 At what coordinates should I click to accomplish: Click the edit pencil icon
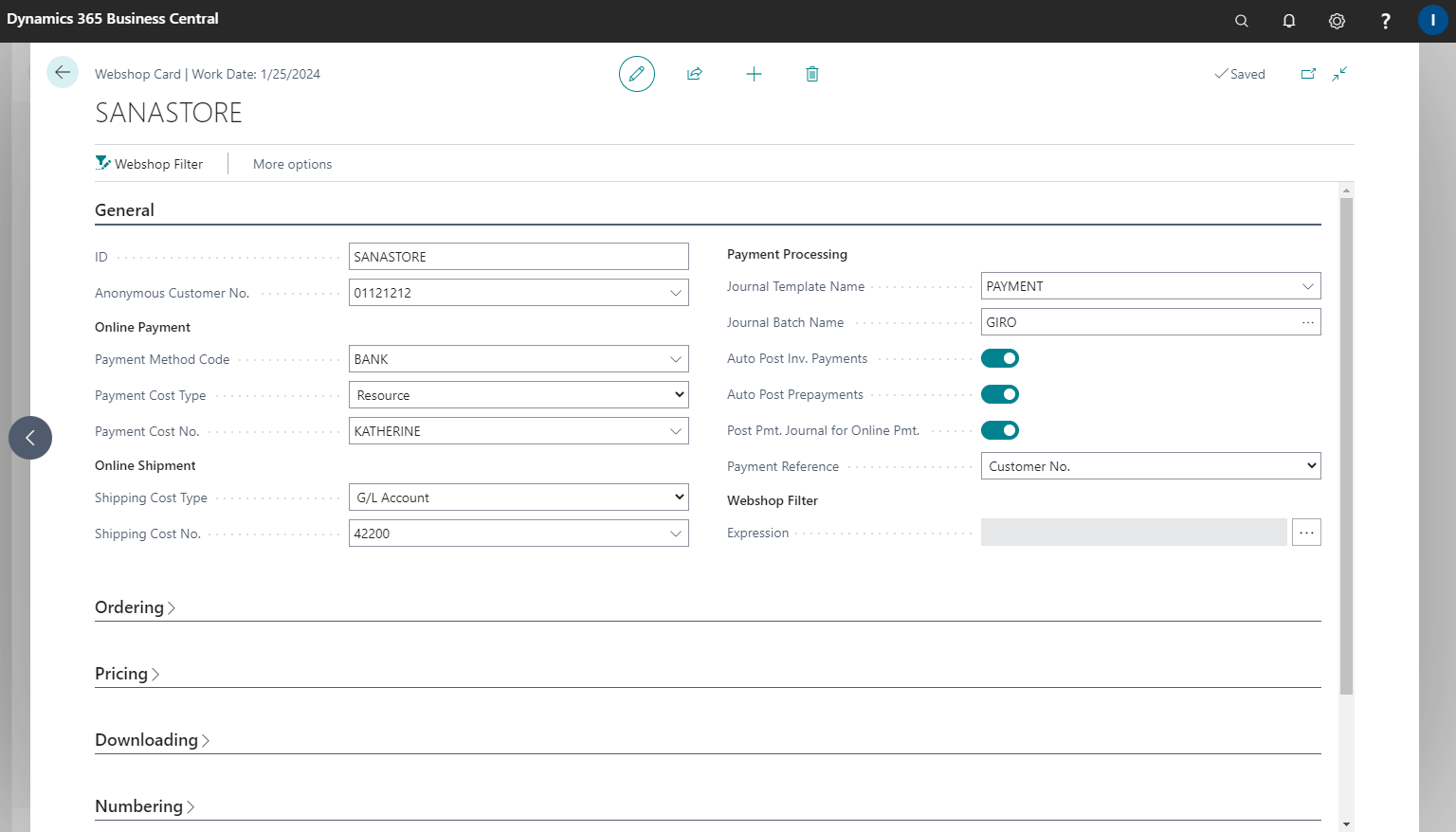637,74
